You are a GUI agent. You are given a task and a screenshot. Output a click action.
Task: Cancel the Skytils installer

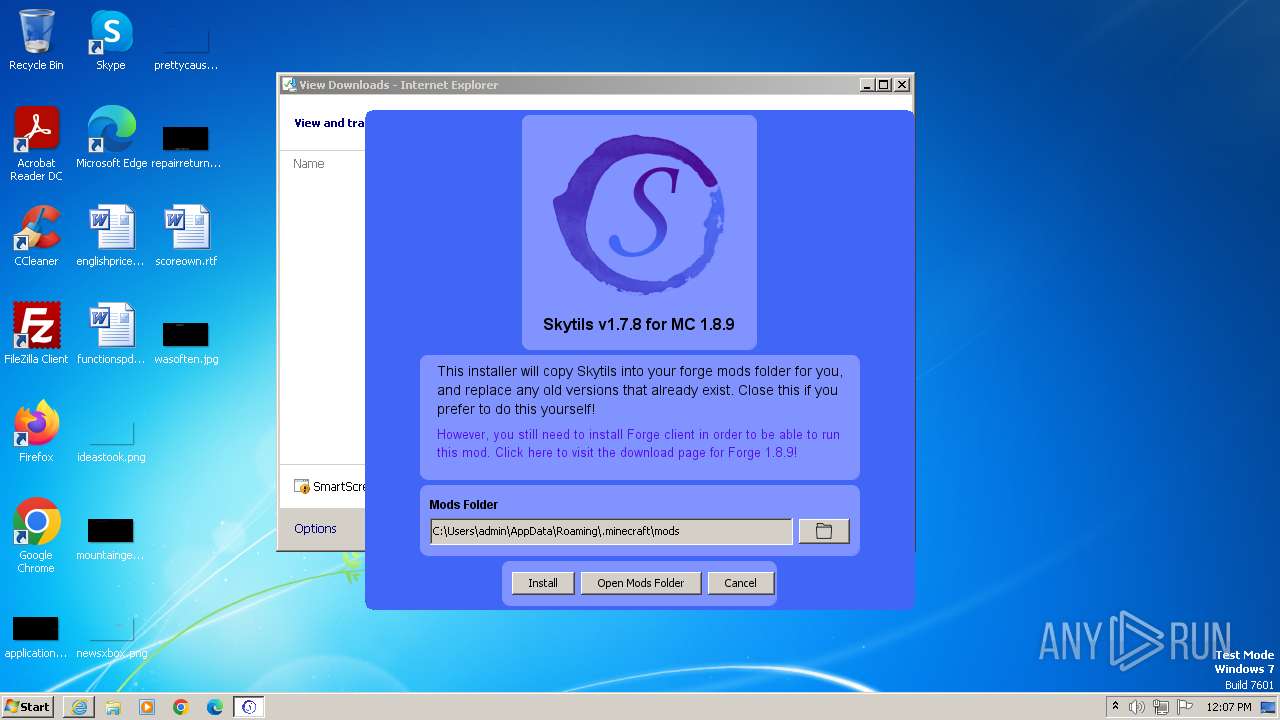coord(740,583)
